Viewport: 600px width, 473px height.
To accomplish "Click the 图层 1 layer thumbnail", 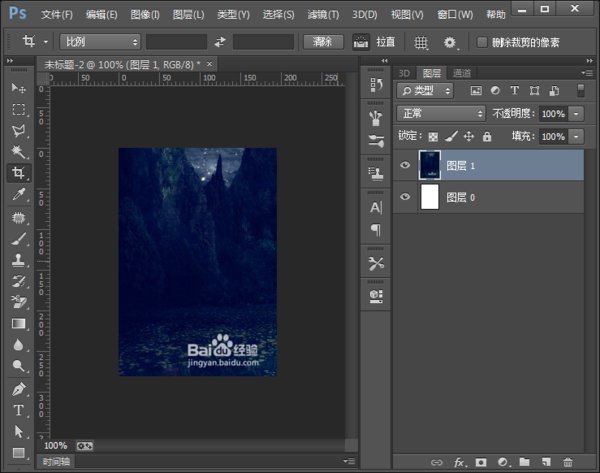I will [x=429, y=165].
